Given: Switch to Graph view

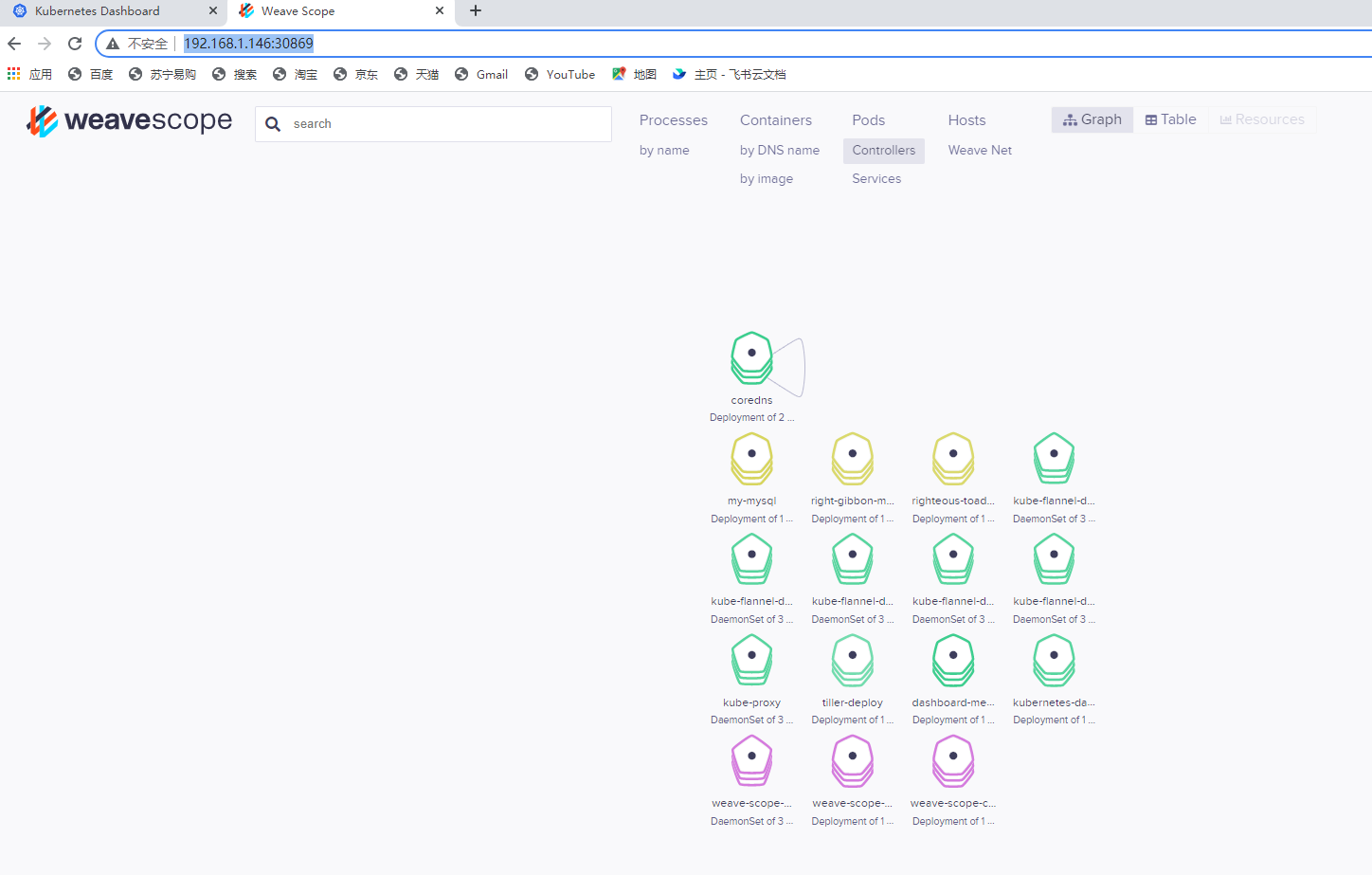Looking at the screenshot, I should point(1092,119).
